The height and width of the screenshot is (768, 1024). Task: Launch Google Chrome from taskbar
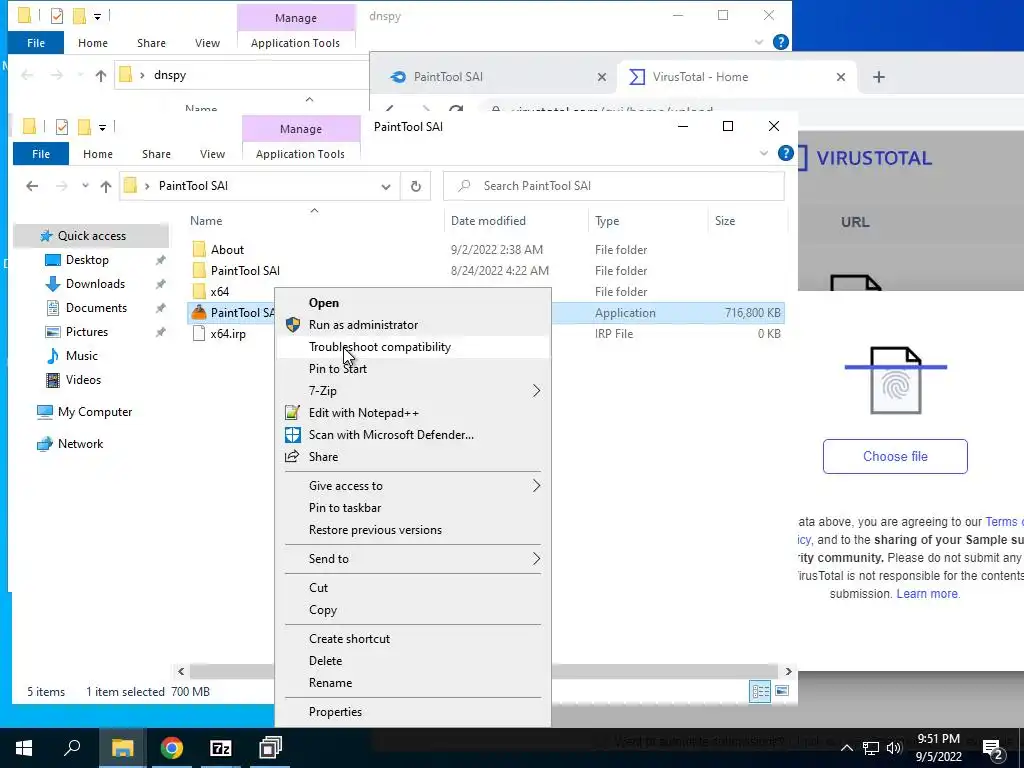tap(172, 748)
